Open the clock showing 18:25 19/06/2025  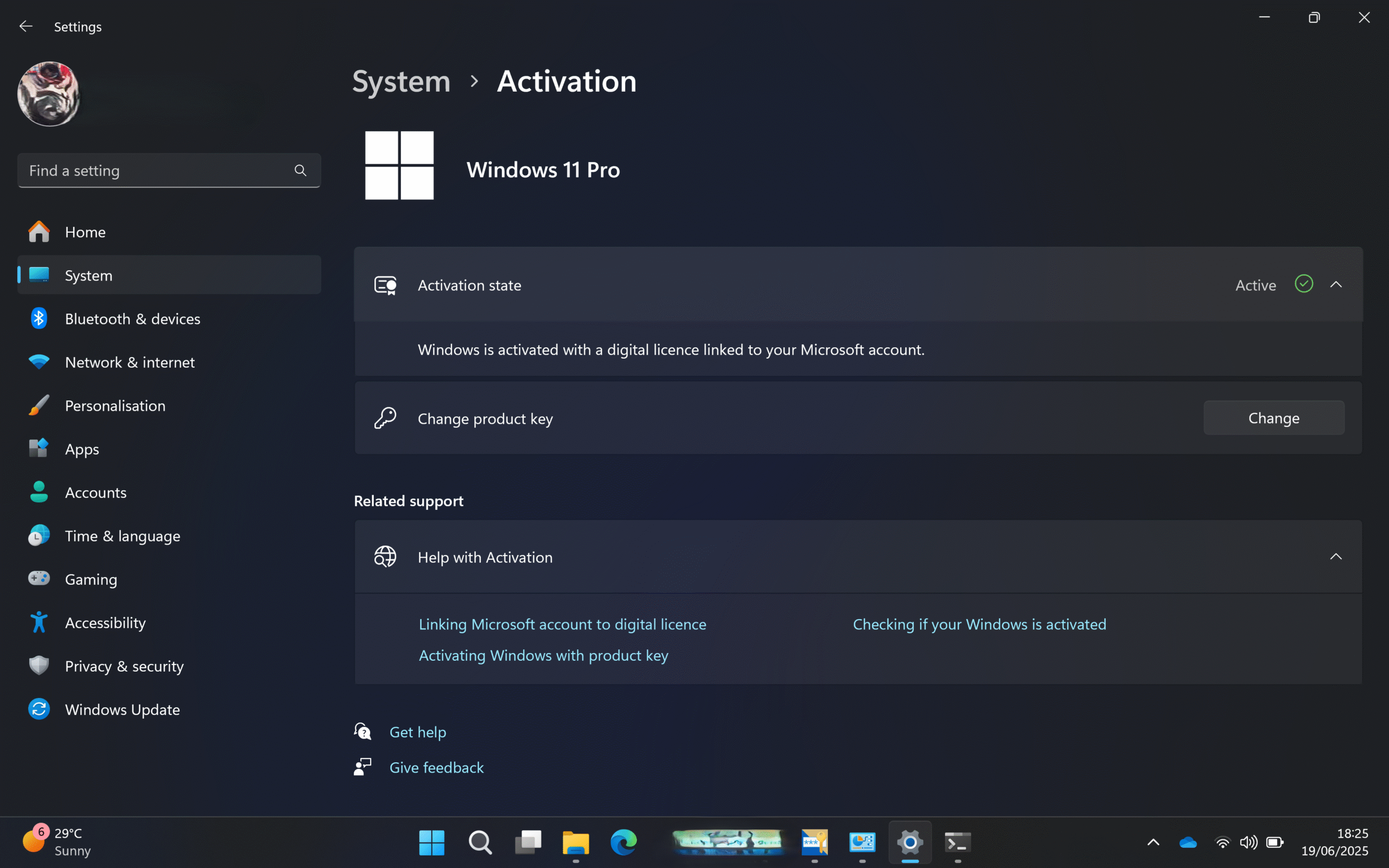pos(1335,841)
